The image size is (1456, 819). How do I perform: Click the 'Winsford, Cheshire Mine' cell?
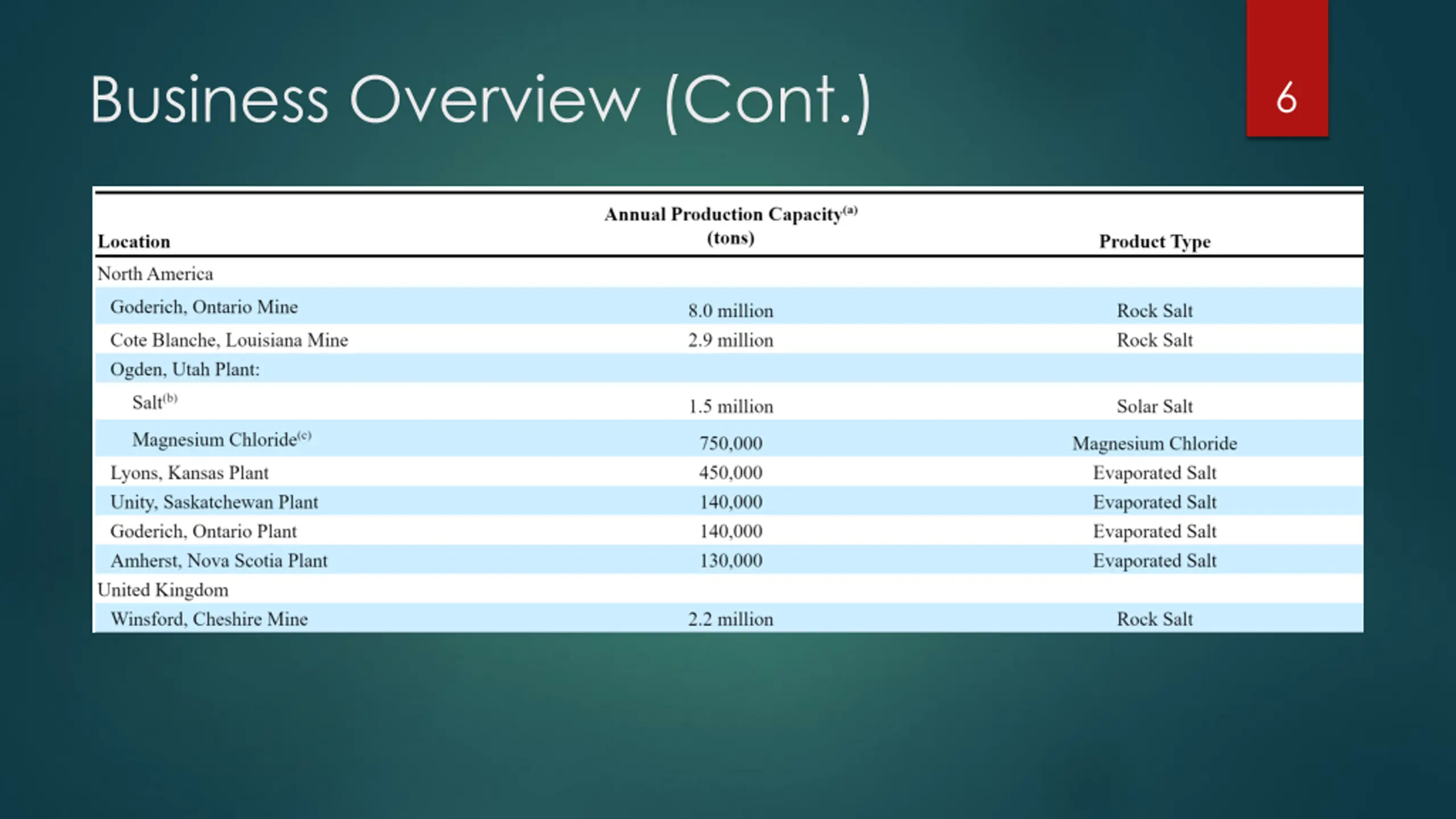pos(209,619)
